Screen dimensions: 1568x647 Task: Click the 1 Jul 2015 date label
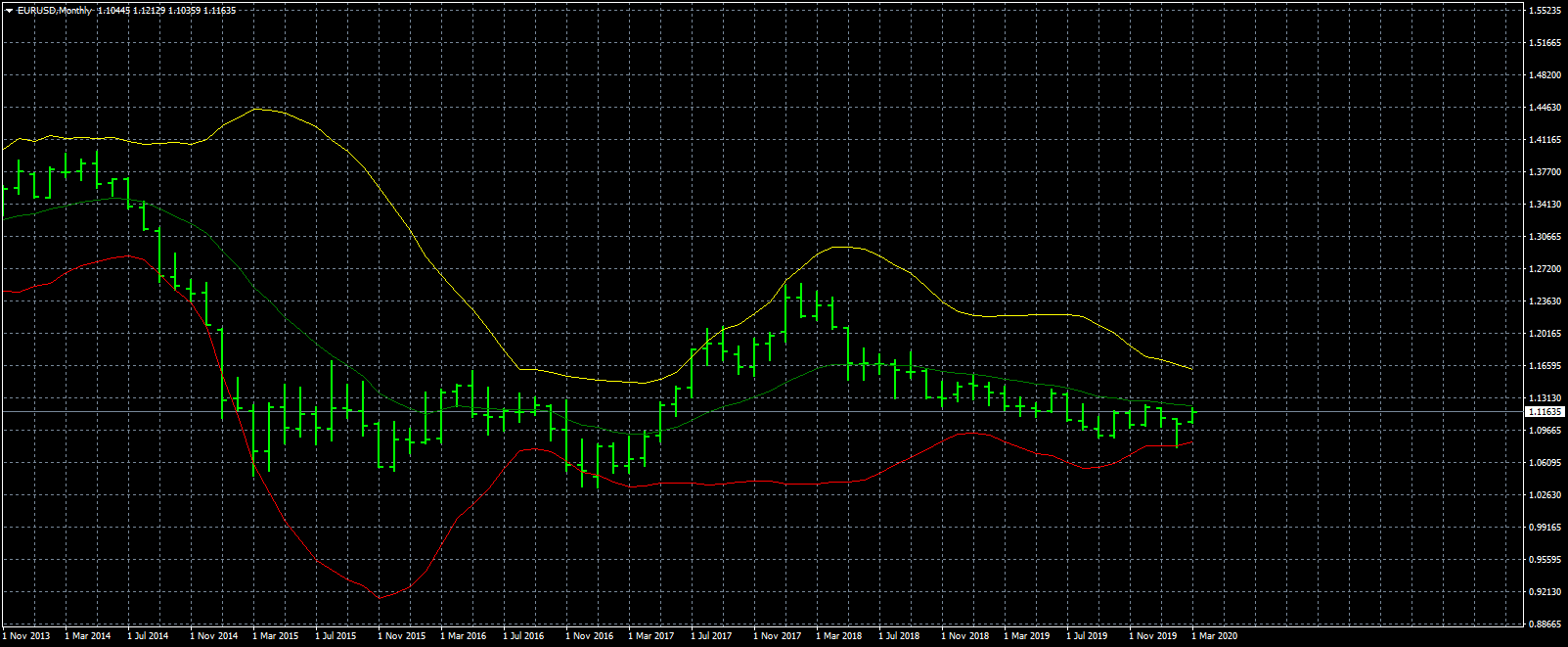pos(336,636)
